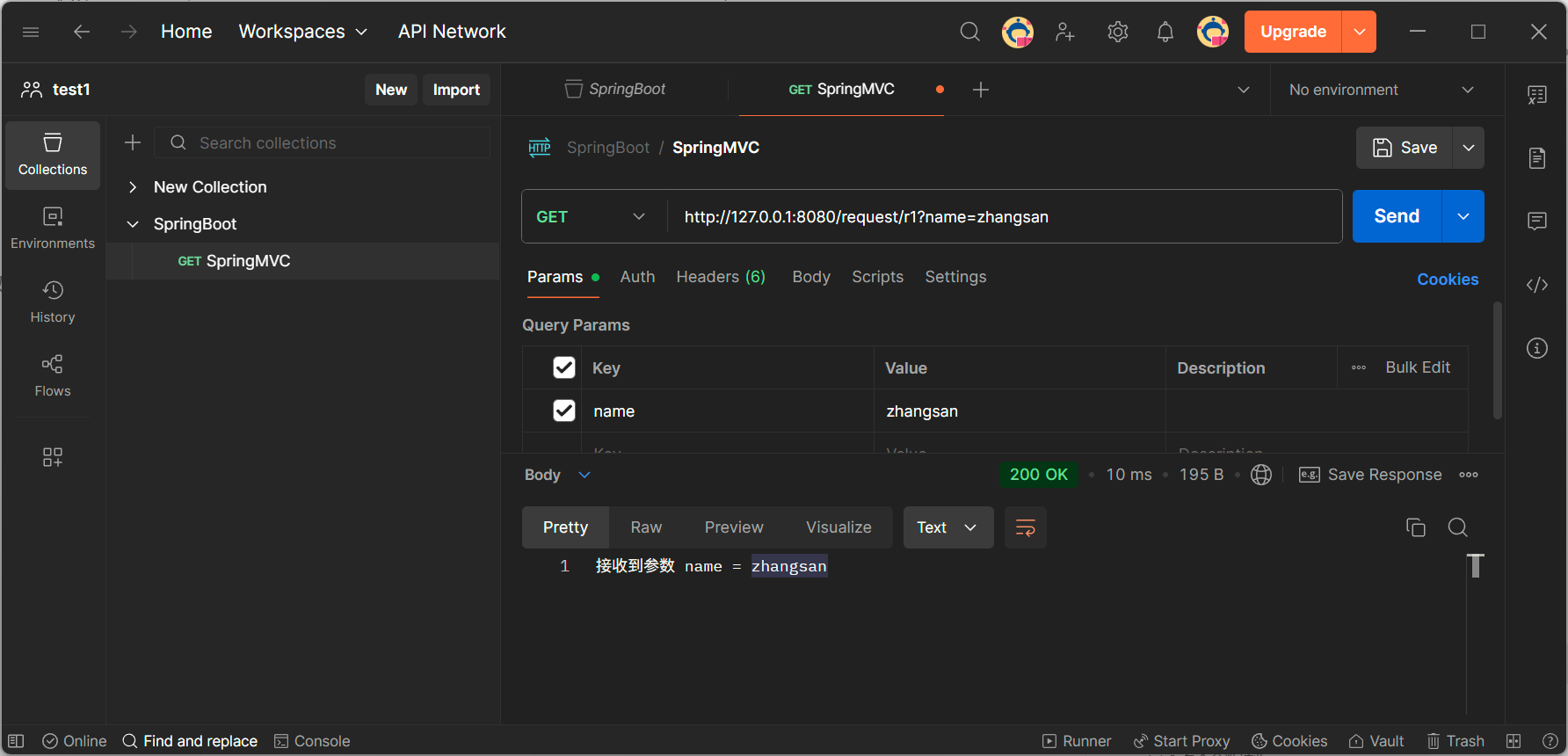Image resolution: width=1568 pixels, height=756 pixels.
Task: Open the Workspaces dropdown
Action: pyautogui.click(x=303, y=32)
